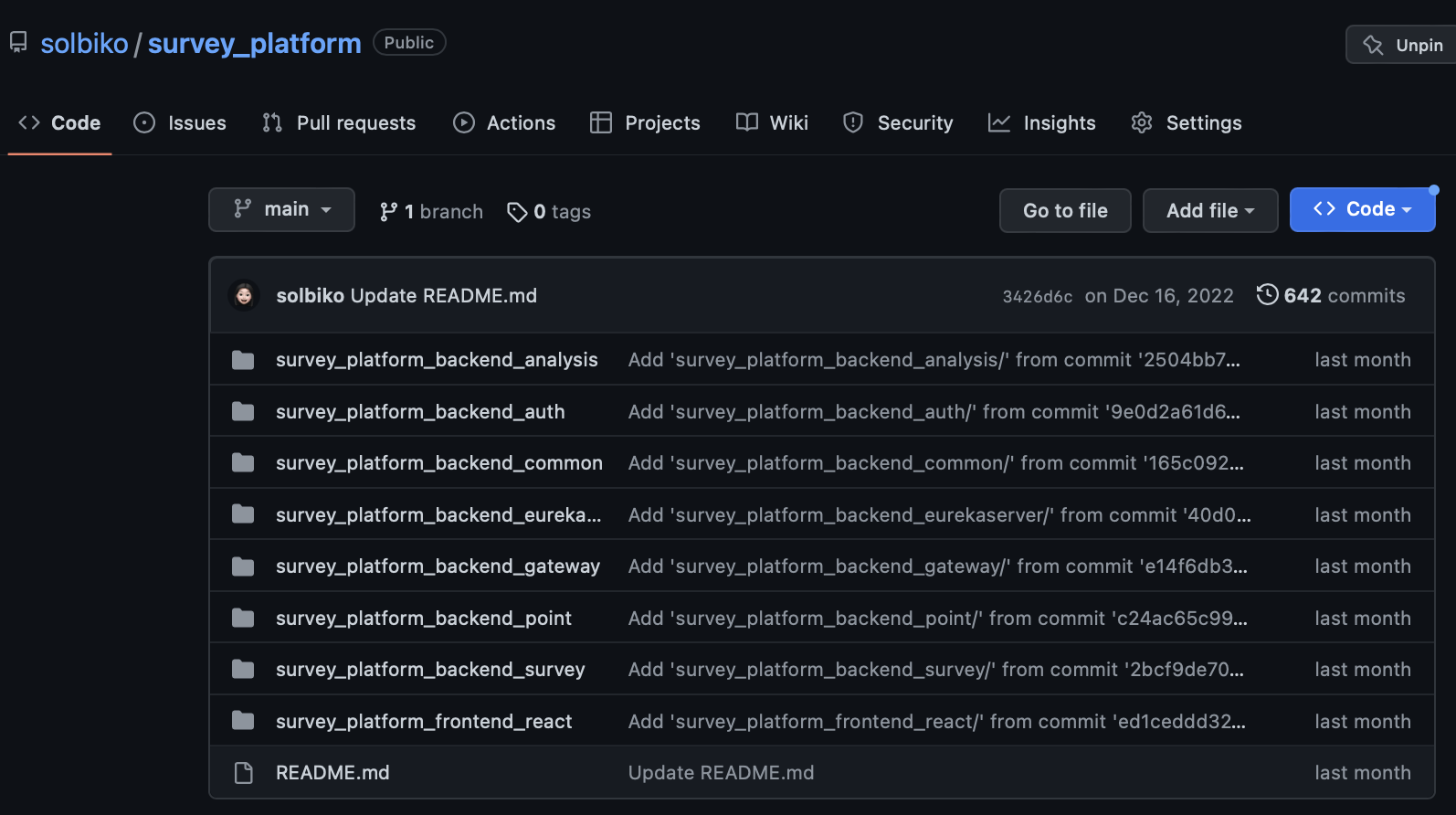Open the Update README.md latest commit message
This screenshot has height=815, width=1456.
pos(444,296)
